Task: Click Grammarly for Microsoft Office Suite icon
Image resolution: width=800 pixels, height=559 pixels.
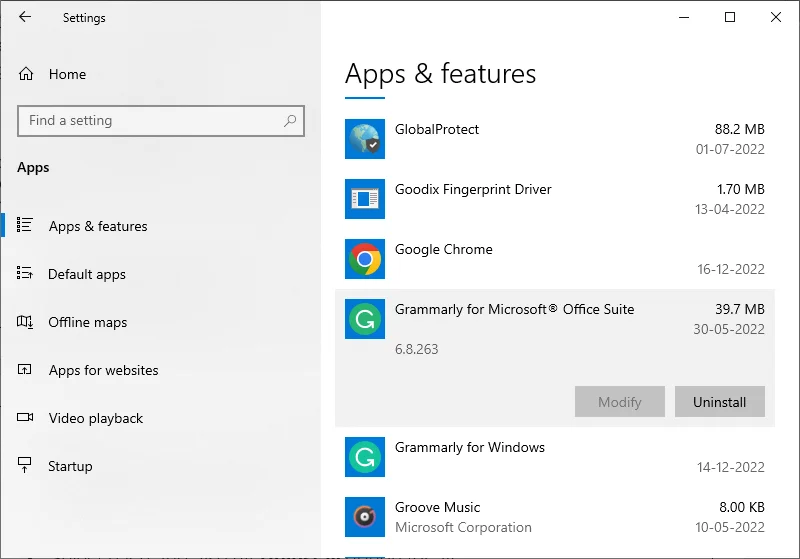Action: (x=365, y=319)
